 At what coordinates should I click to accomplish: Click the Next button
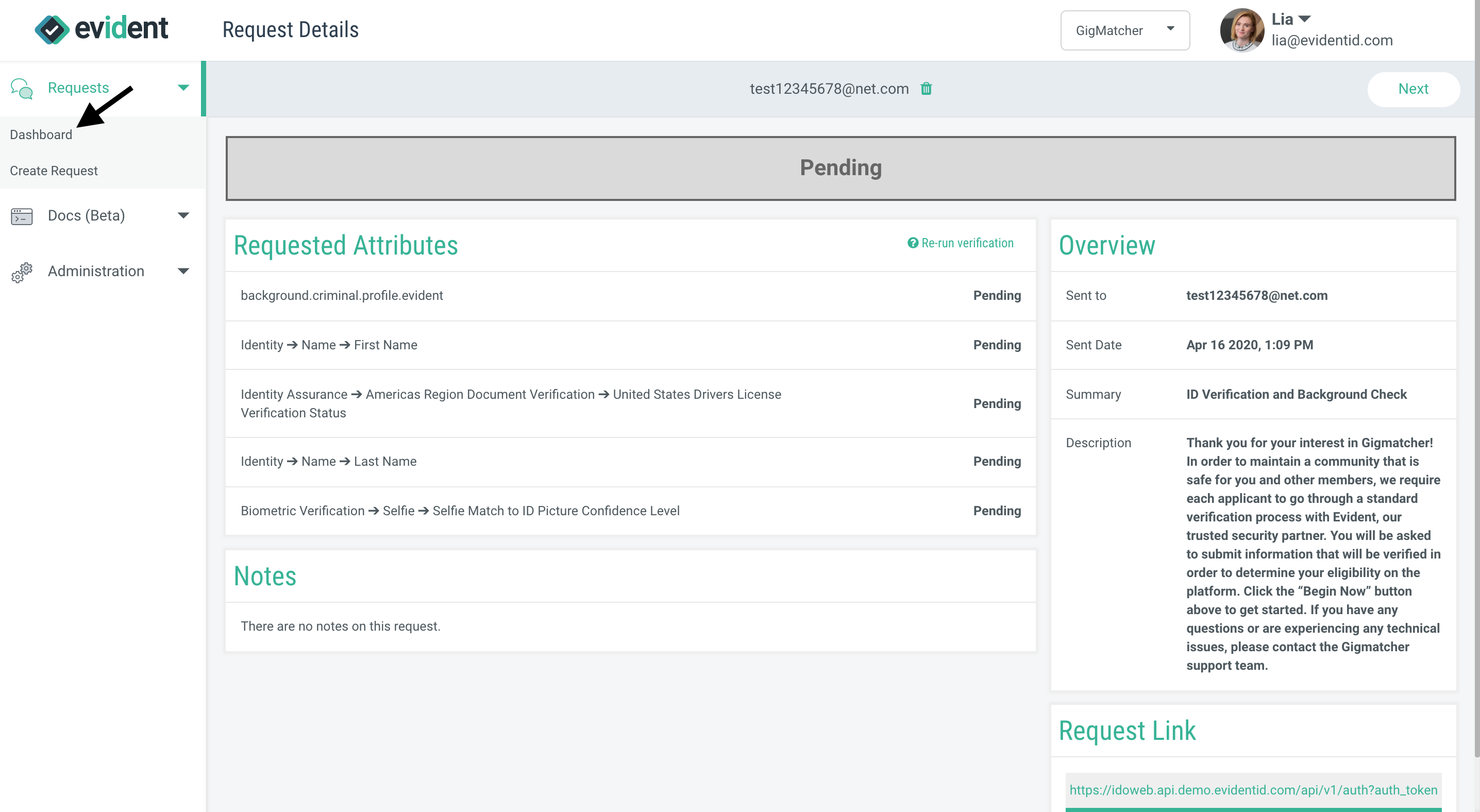coord(1413,89)
